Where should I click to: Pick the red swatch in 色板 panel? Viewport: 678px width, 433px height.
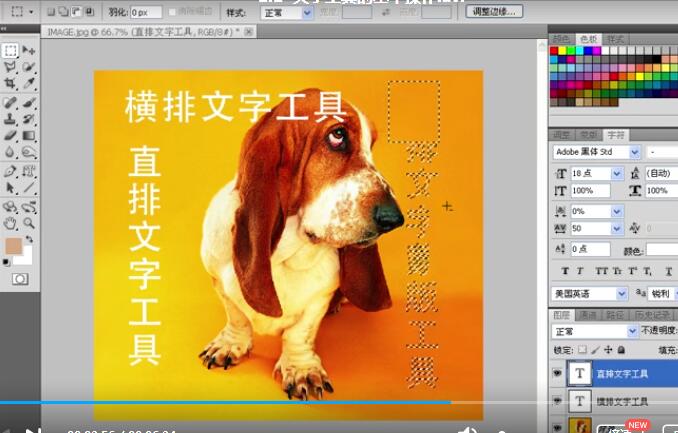point(555,51)
